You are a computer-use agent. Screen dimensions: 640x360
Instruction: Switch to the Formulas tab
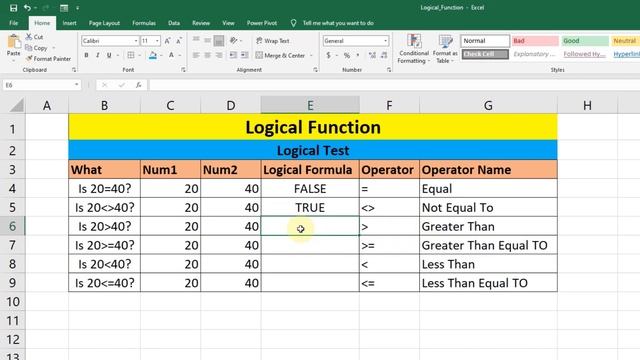tap(144, 23)
